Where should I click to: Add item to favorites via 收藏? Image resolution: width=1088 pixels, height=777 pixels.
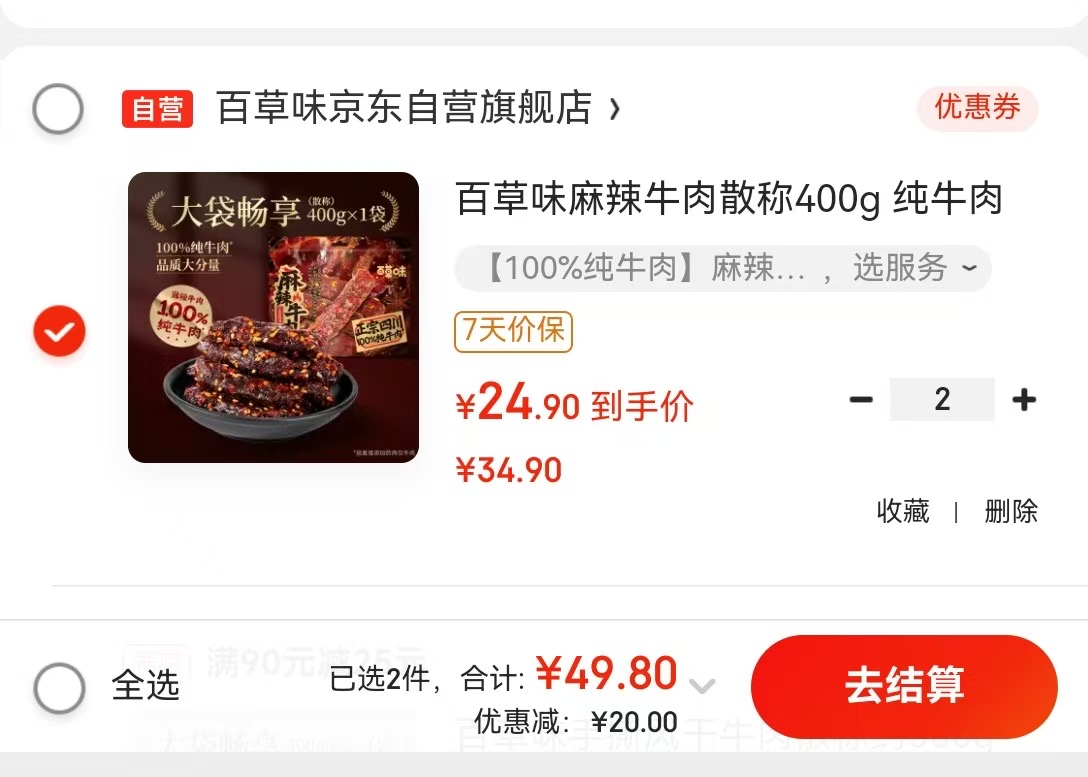click(903, 511)
